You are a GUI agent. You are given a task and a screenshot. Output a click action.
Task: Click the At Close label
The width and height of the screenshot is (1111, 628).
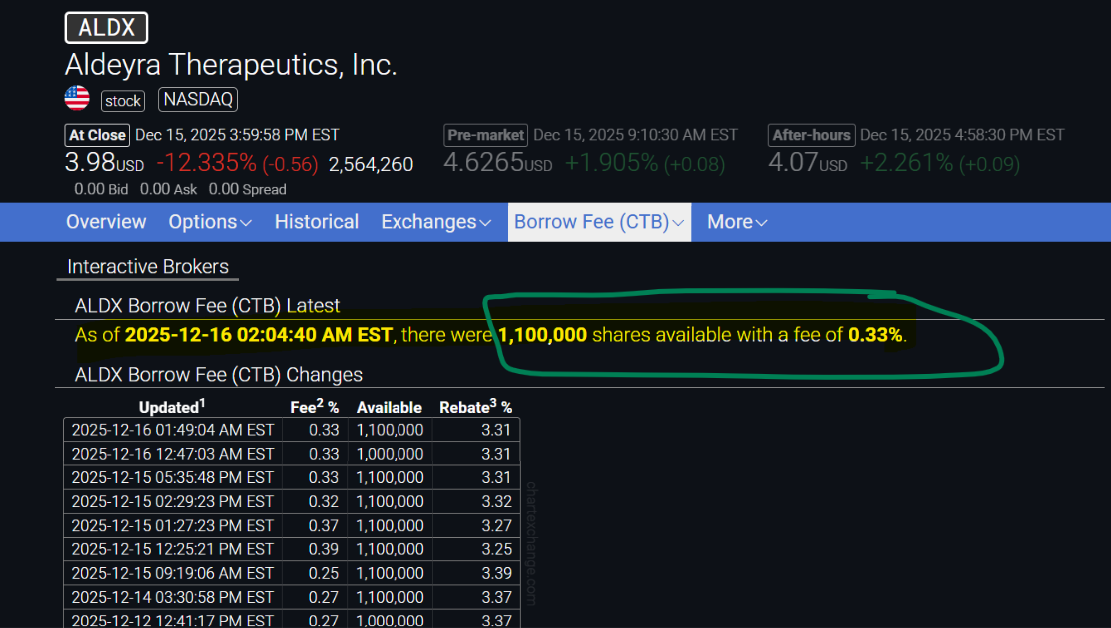click(97, 135)
